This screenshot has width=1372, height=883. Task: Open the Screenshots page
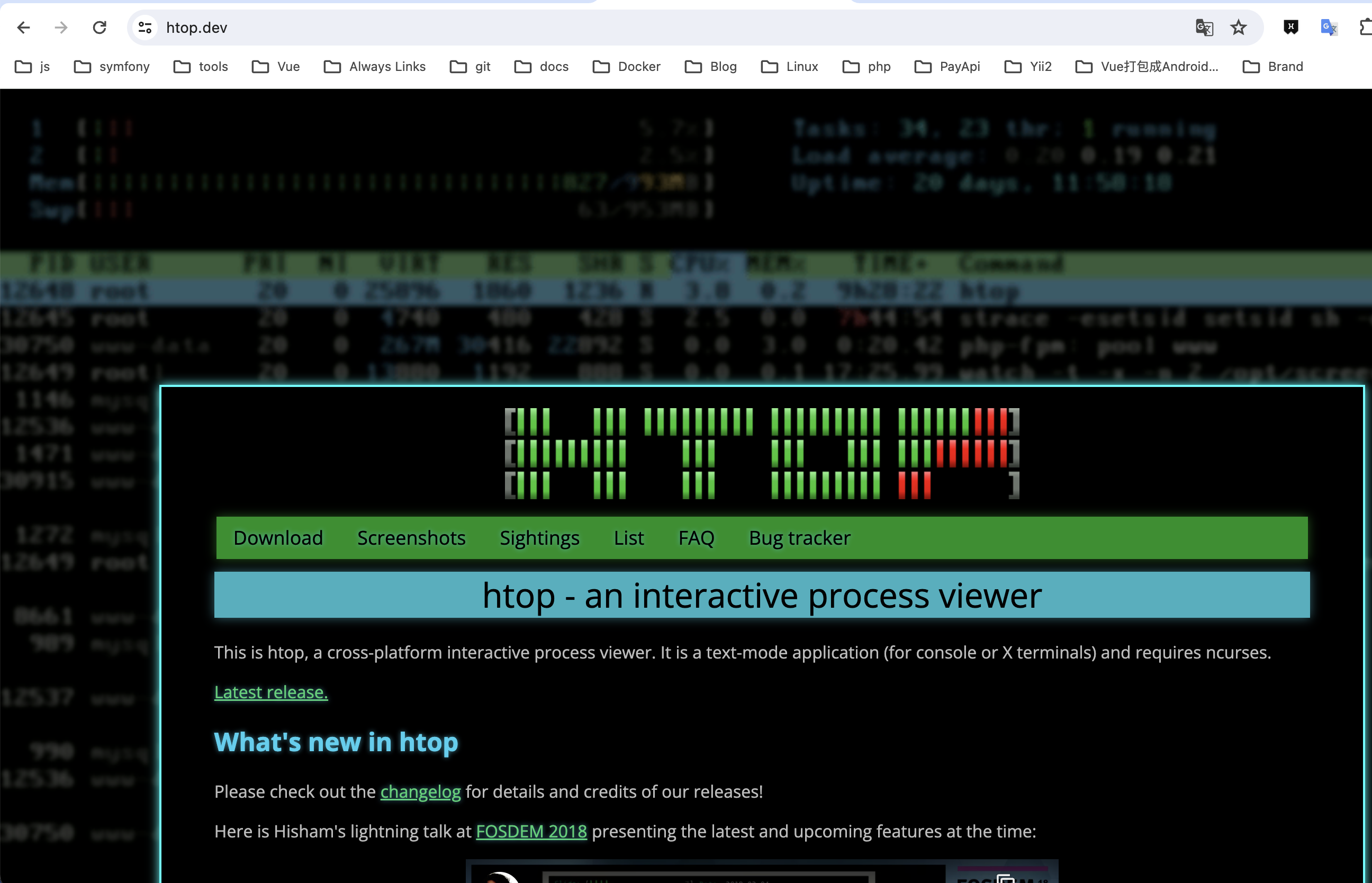pos(411,538)
